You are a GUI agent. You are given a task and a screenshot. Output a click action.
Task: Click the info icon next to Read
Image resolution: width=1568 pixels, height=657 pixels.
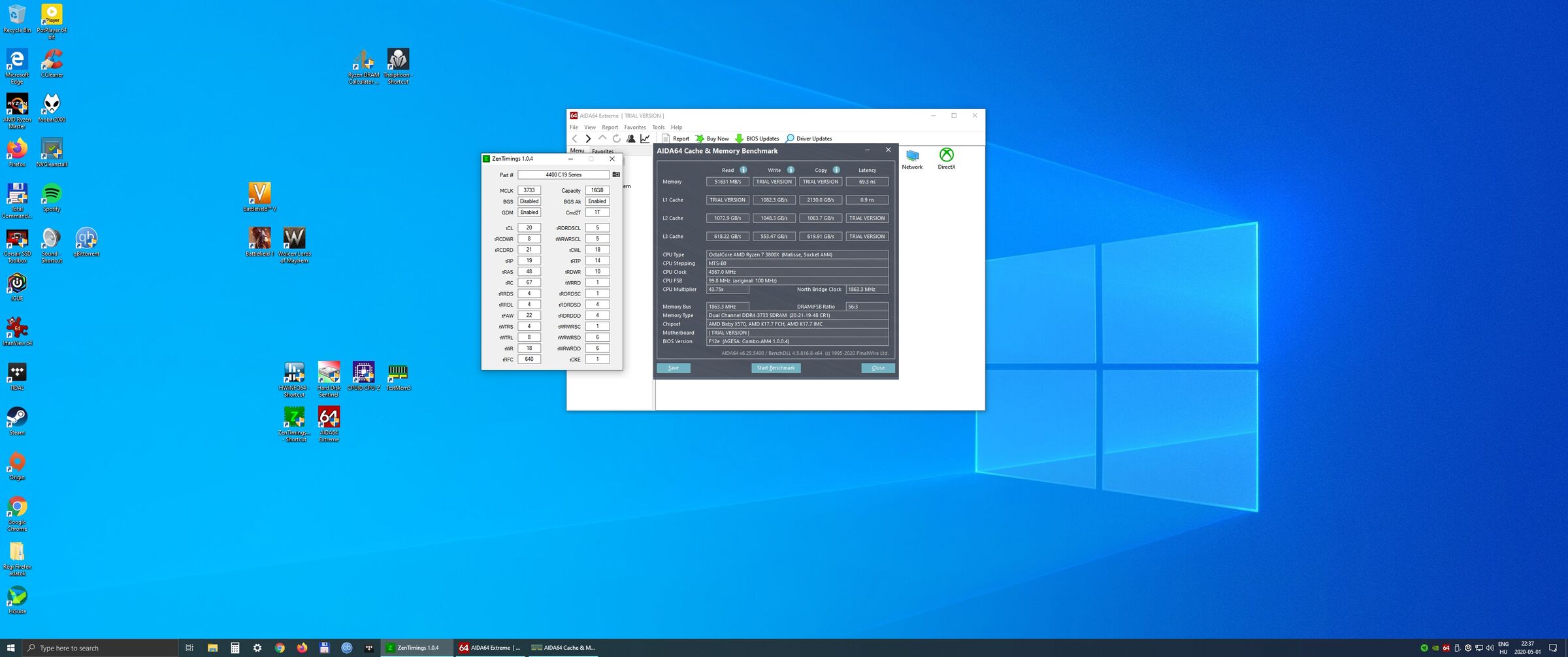(x=743, y=170)
